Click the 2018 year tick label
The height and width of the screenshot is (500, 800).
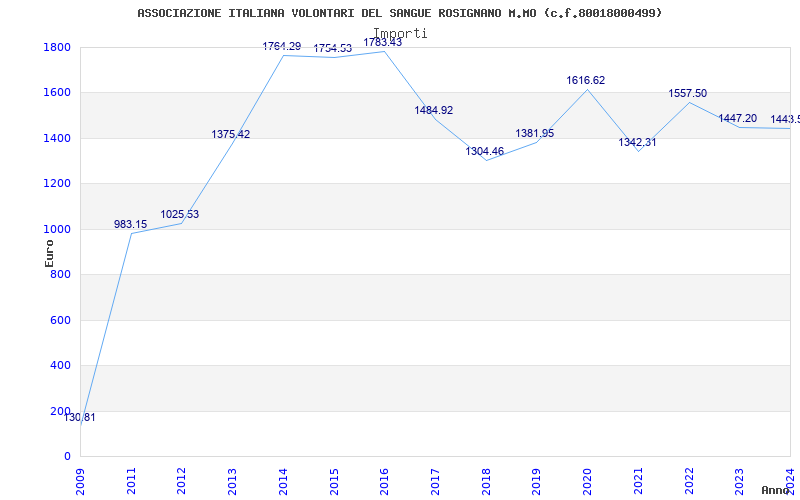[486, 482]
